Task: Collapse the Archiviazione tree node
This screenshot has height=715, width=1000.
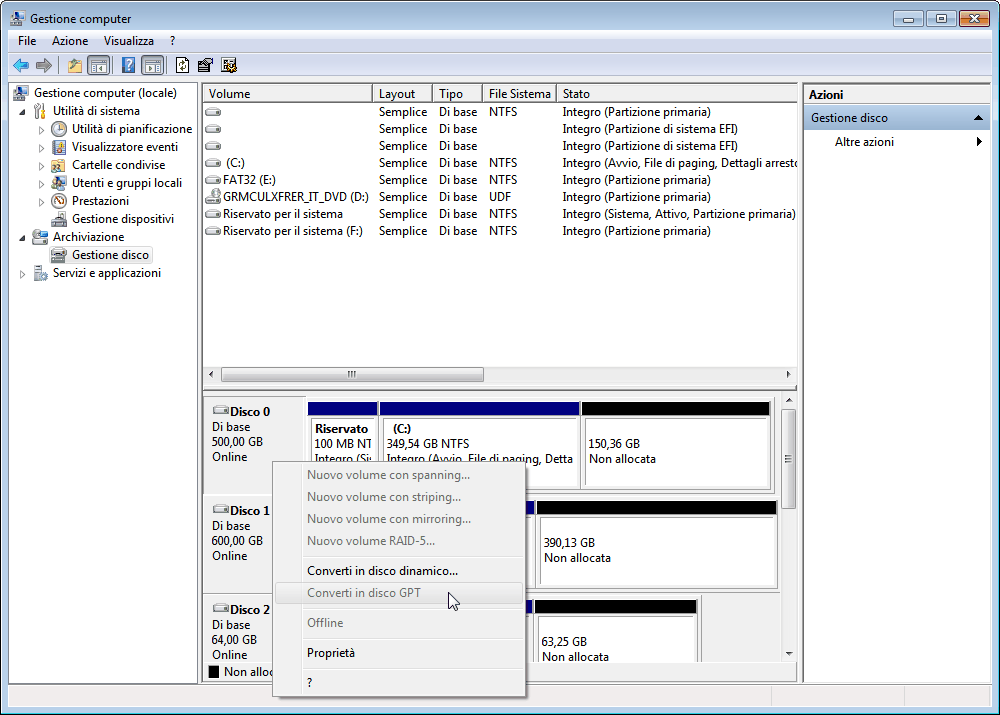Action: tap(23, 237)
